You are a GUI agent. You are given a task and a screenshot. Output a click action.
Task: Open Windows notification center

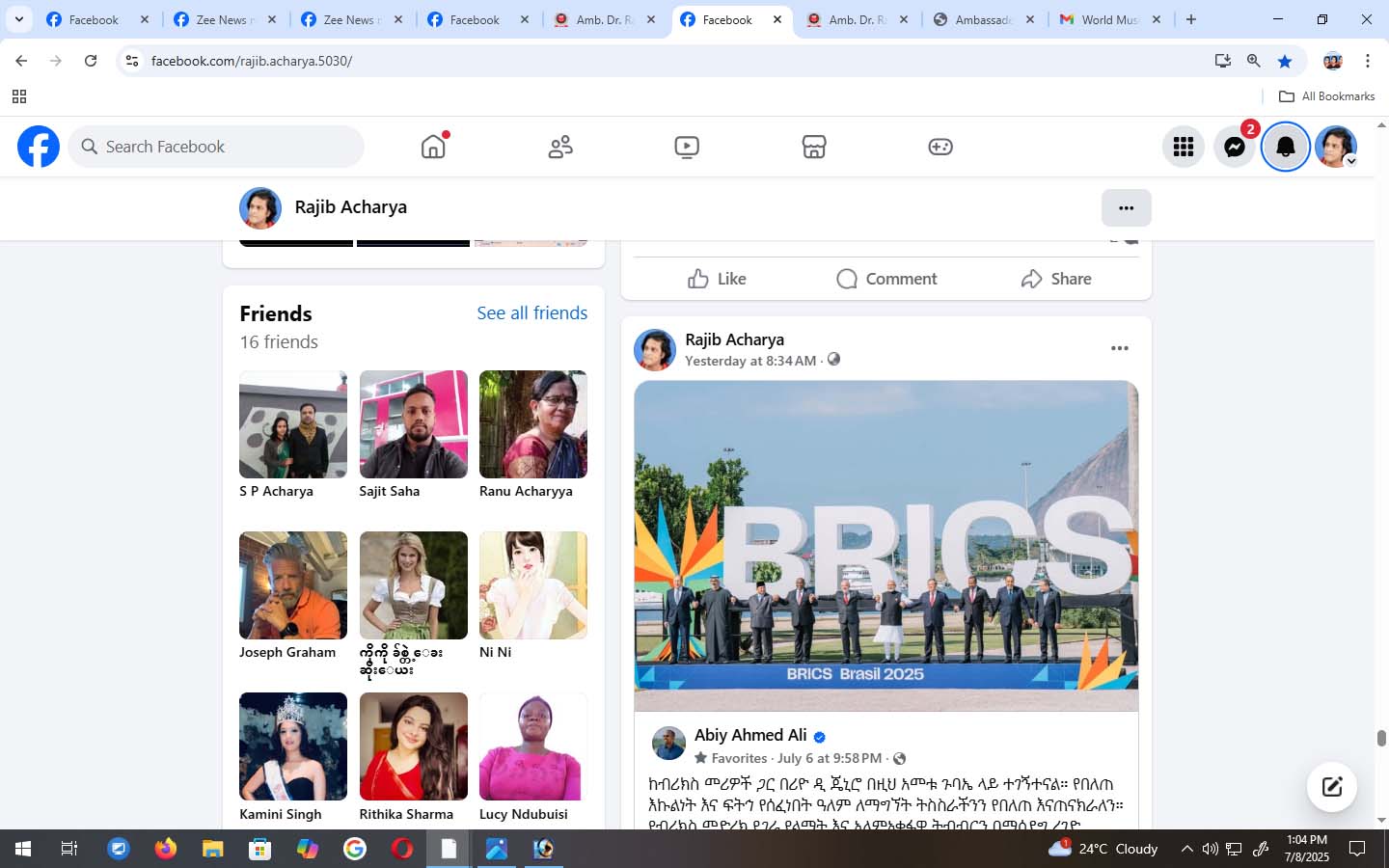(1357, 849)
